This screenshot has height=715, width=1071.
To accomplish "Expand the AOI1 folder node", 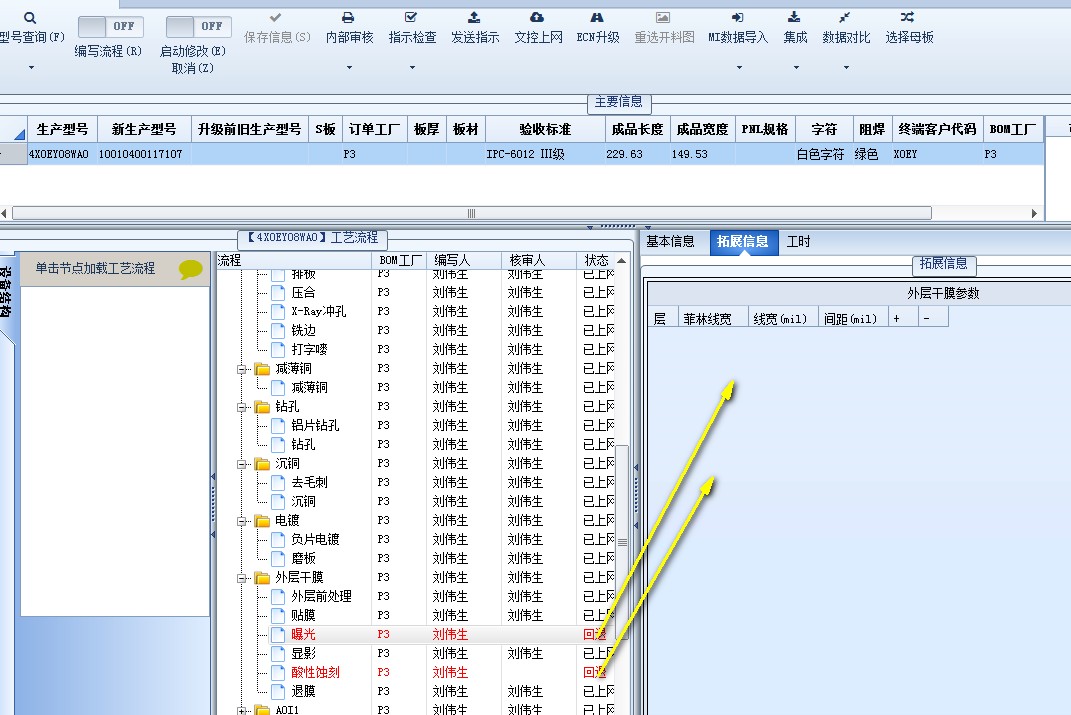I will pyautogui.click(x=242, y=711).
